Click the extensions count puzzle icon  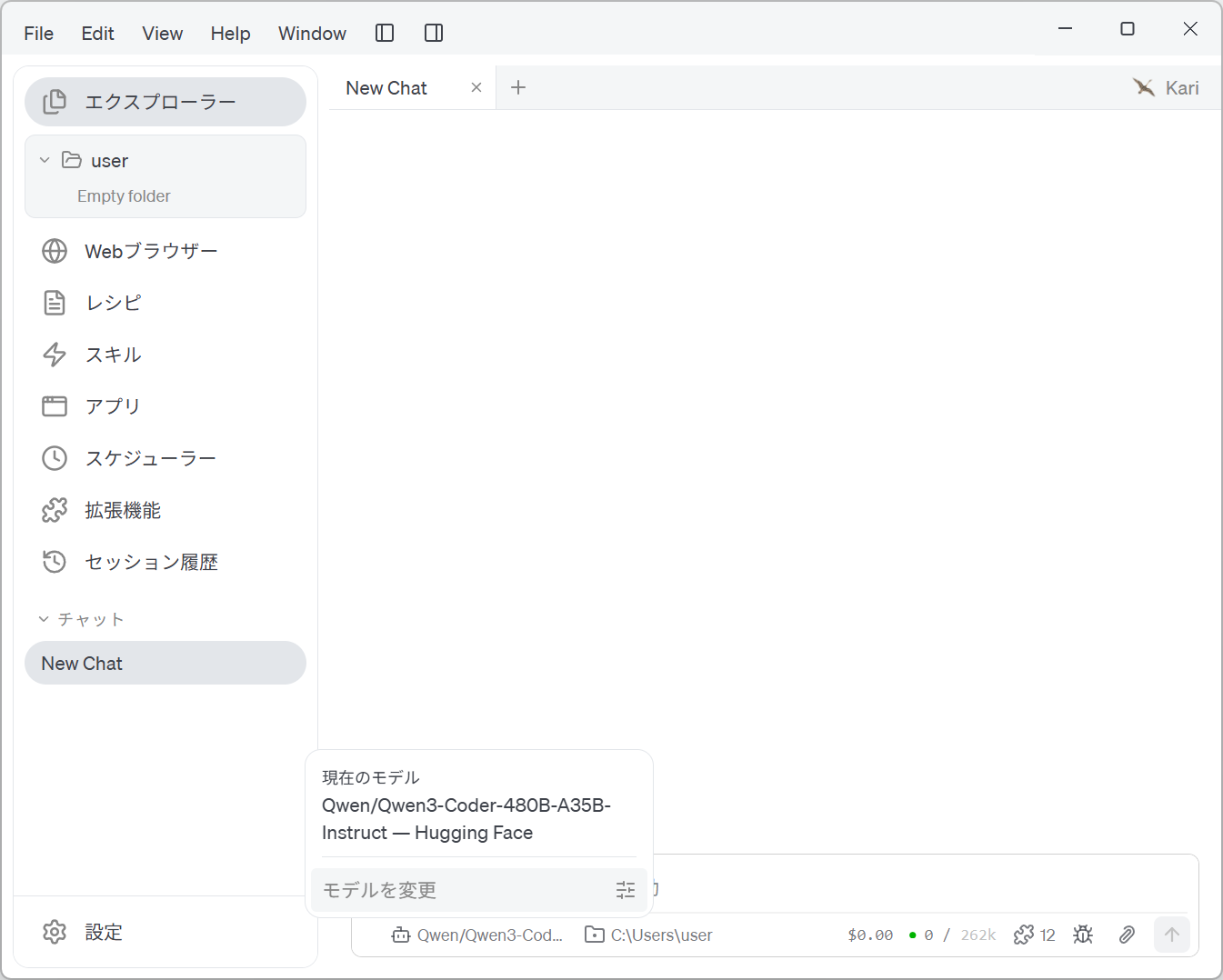1024,935
